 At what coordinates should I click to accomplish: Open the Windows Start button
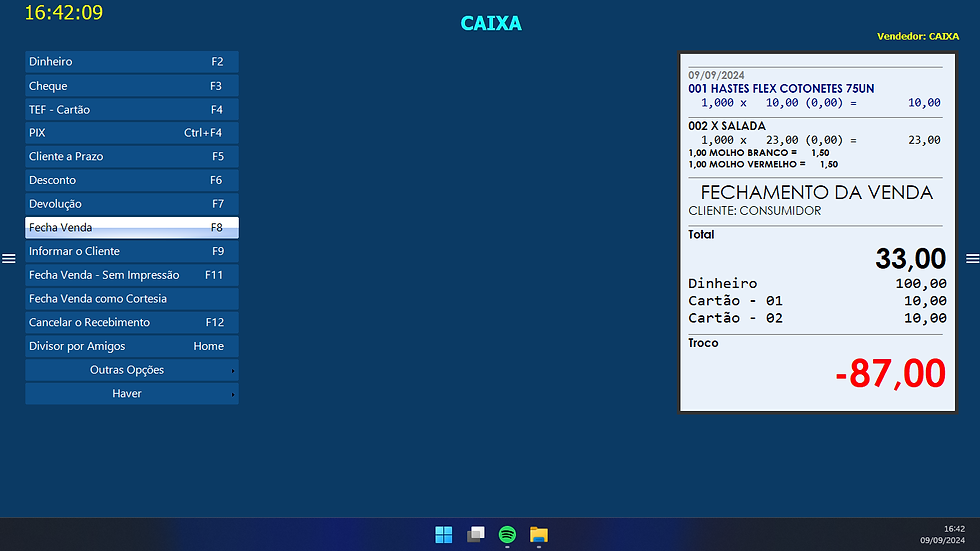click(x=444, y=535)
